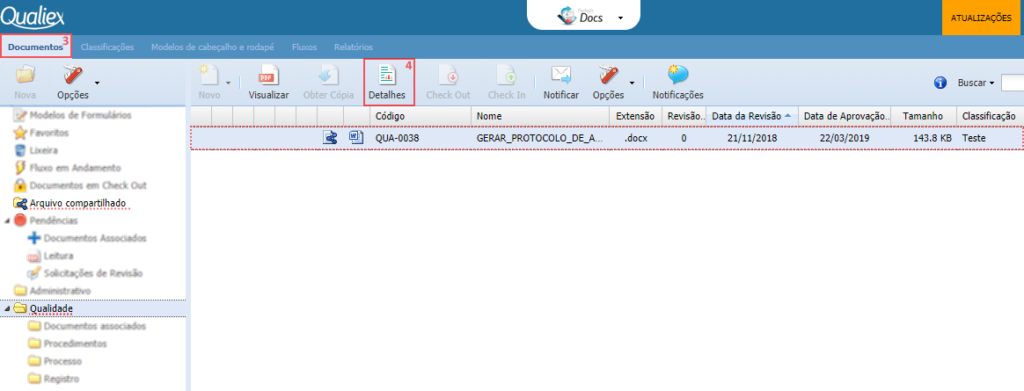1024x391 pixels.
Task: Click the shared-file icon in QUA-0038 row
Action: (x=330, y=137)
